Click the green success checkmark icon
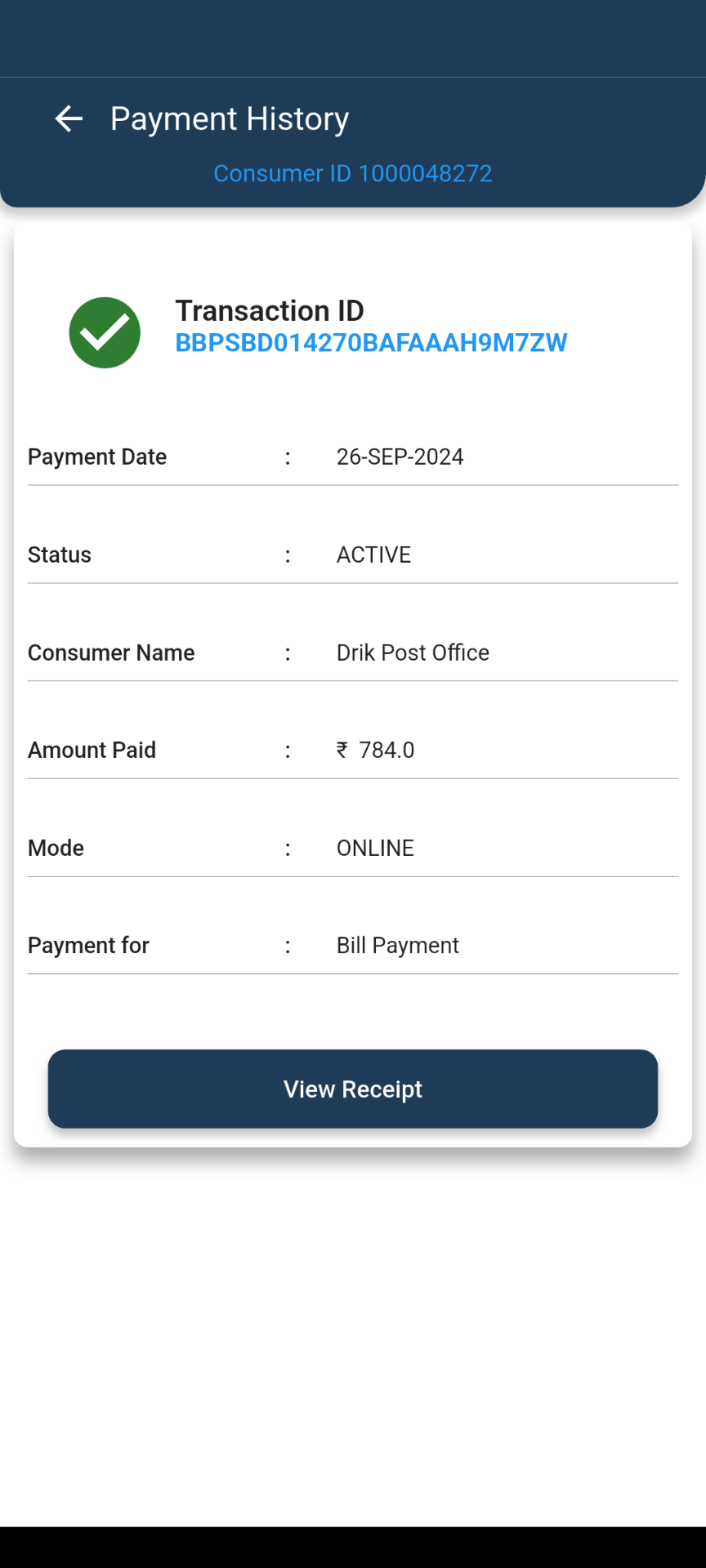The image size is (706, 1568). (105, 332)
